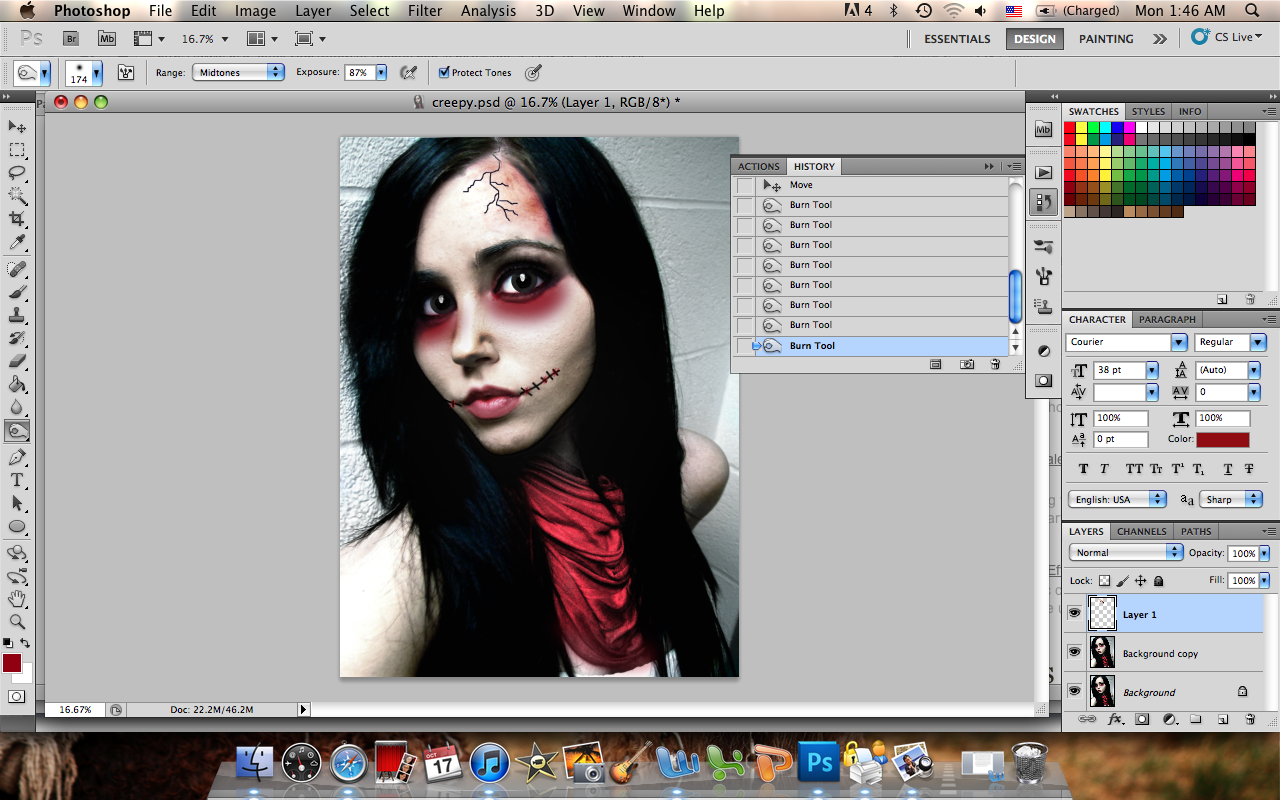1280x800 pixels.
Task: Select the Clone Stamp tool
Action: tap(17, 315)
